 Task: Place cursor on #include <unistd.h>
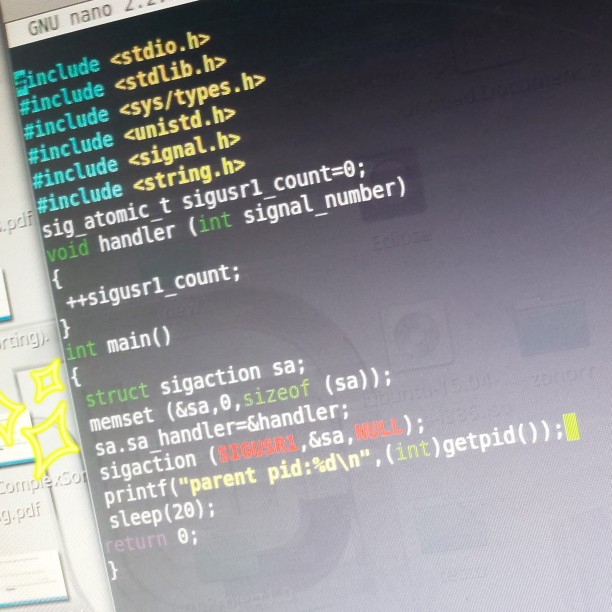point(132,135)
